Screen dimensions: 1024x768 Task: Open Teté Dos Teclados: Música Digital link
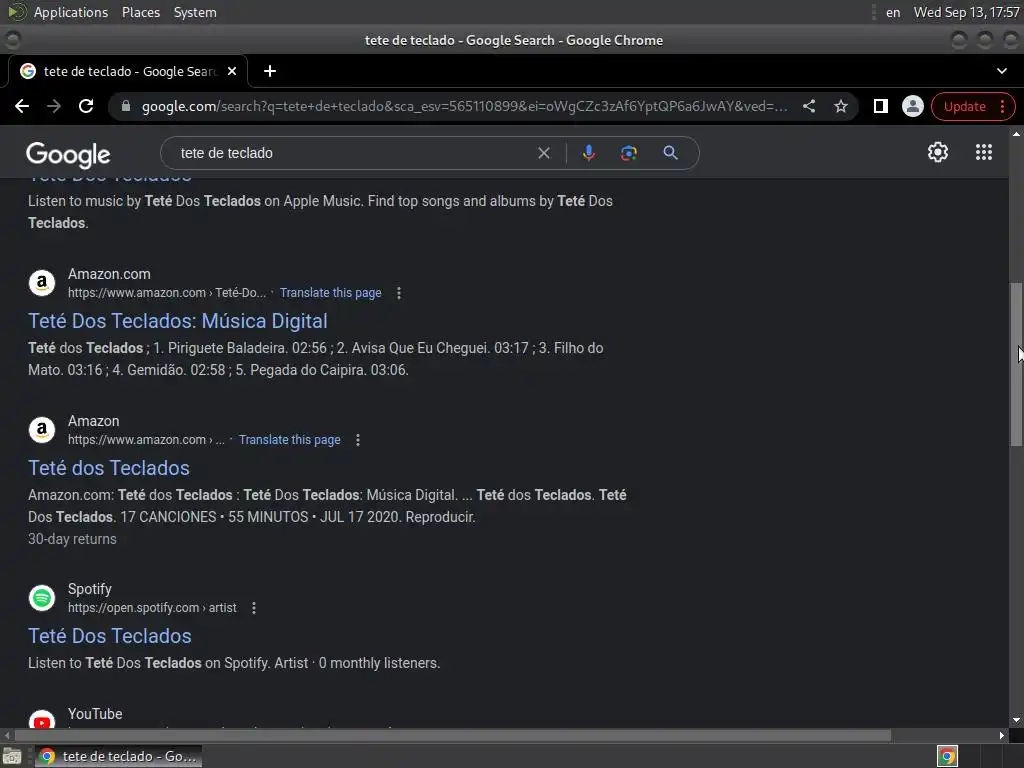tap(178, 321)
